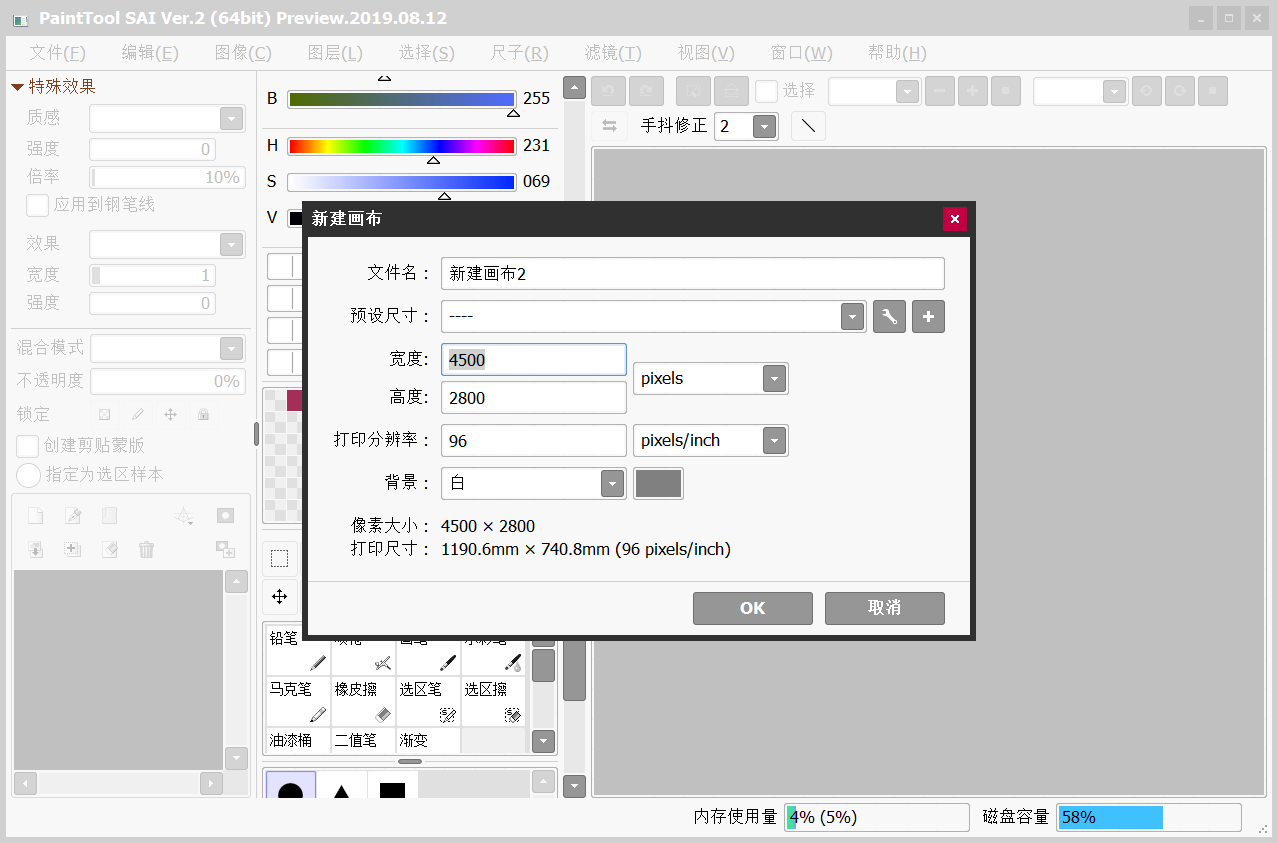Open the pixels/inch resolution unit dropdown

(775, 441)
